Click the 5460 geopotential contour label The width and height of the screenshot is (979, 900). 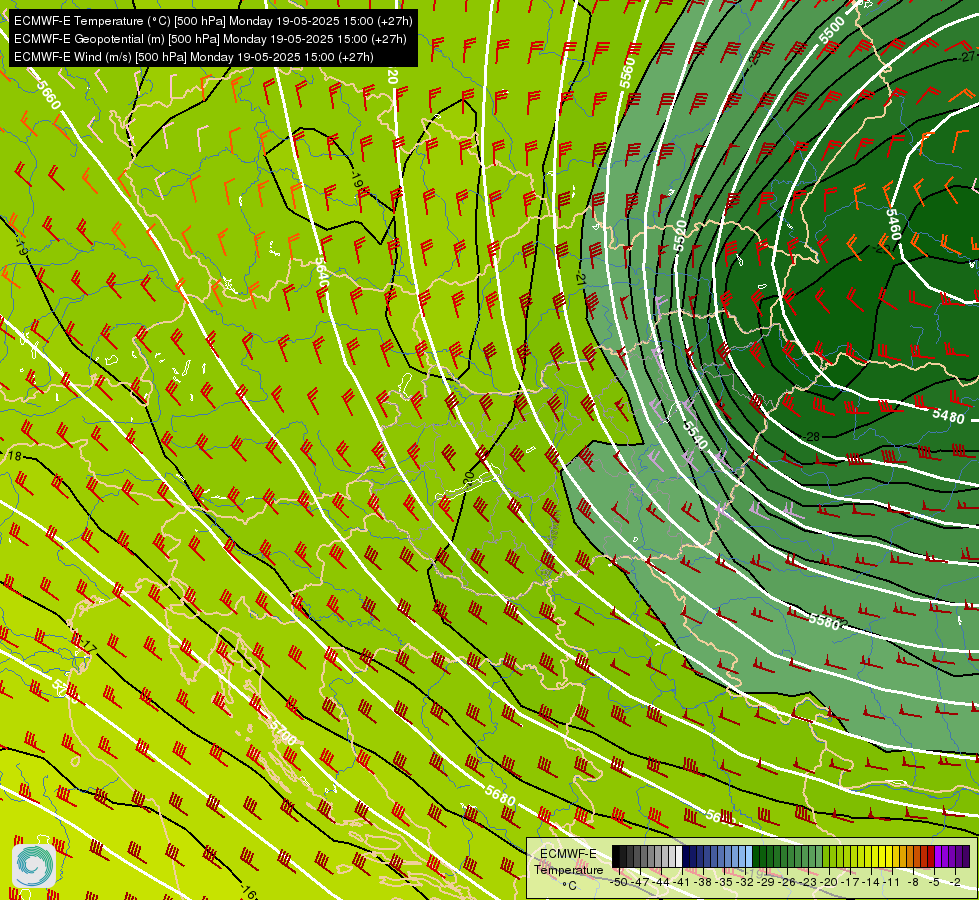[x=894, y=224]
